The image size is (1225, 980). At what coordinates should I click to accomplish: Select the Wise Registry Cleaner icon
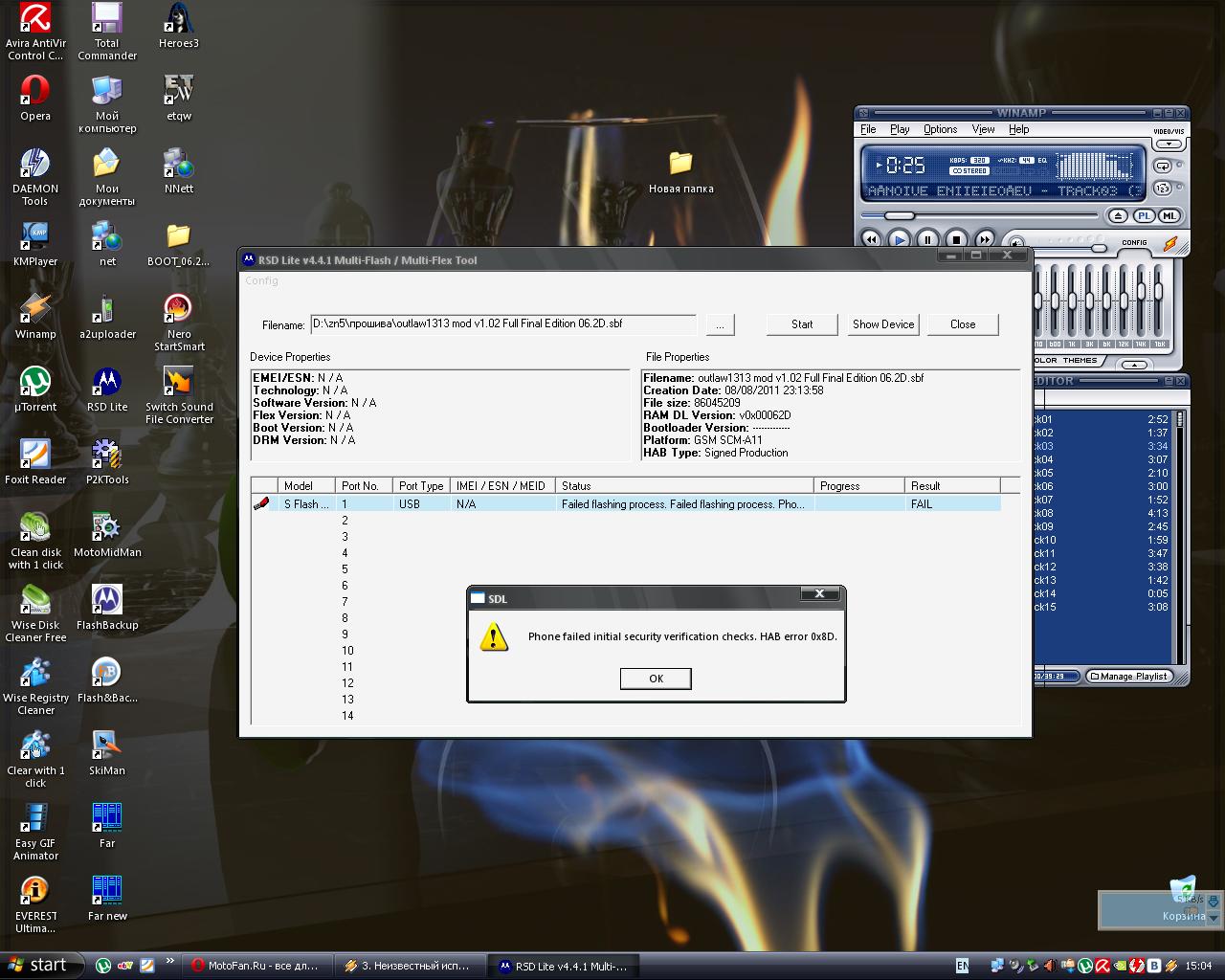point(35,685)
